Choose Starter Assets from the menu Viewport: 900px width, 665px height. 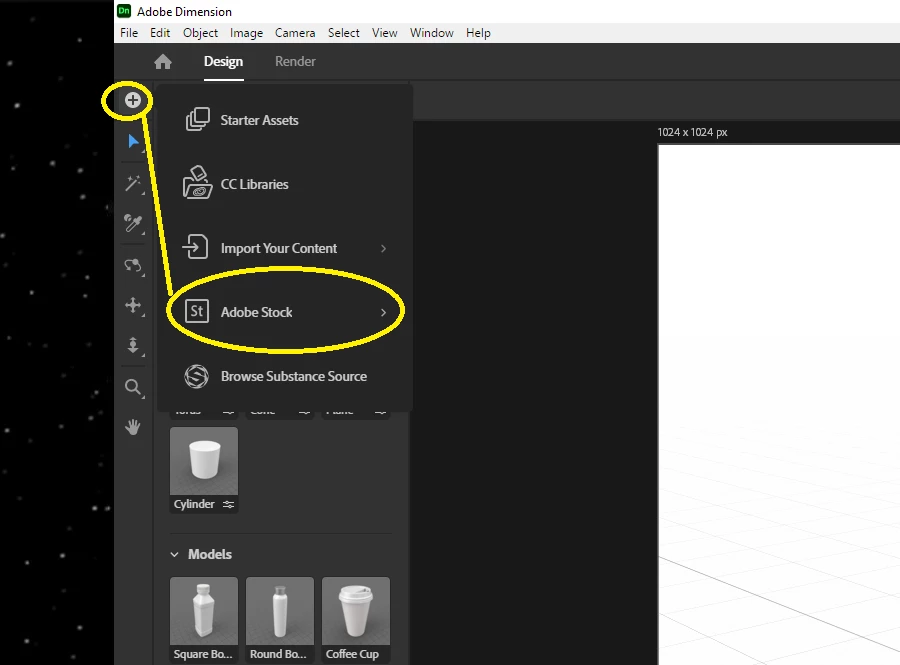285,120
